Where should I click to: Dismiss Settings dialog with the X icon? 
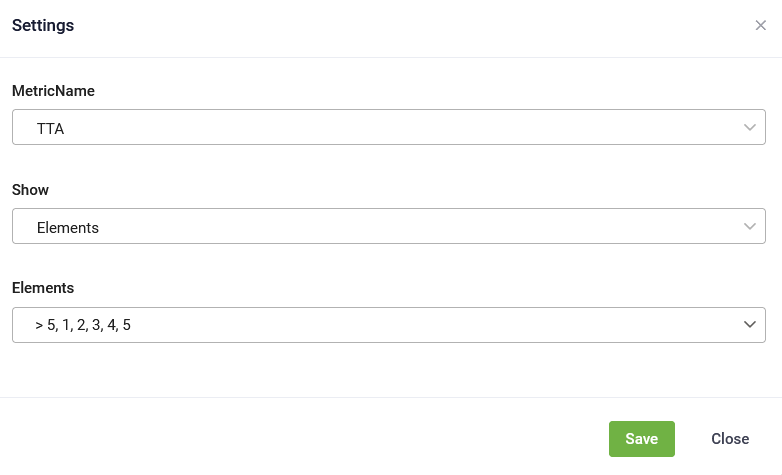(760, 25)
